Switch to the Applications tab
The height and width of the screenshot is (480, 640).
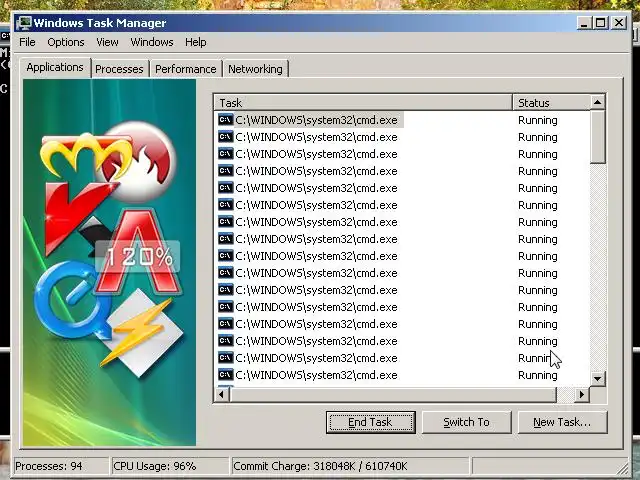click(x=55, y=67)
